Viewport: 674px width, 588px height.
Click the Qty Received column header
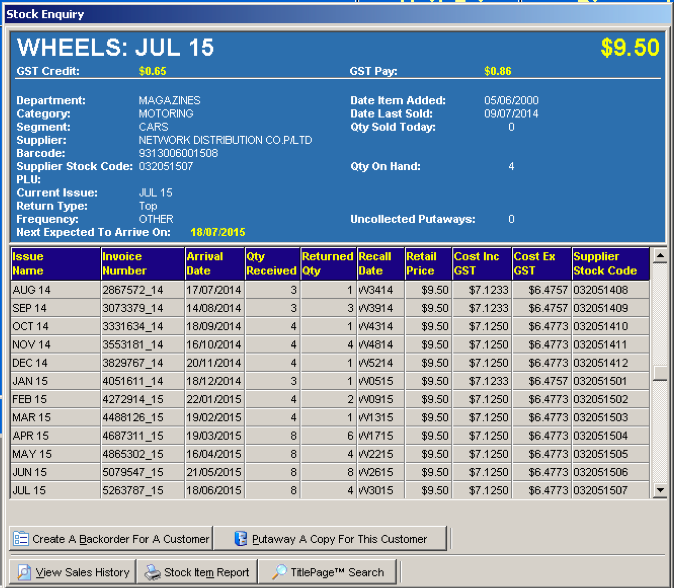click(271, 264)
